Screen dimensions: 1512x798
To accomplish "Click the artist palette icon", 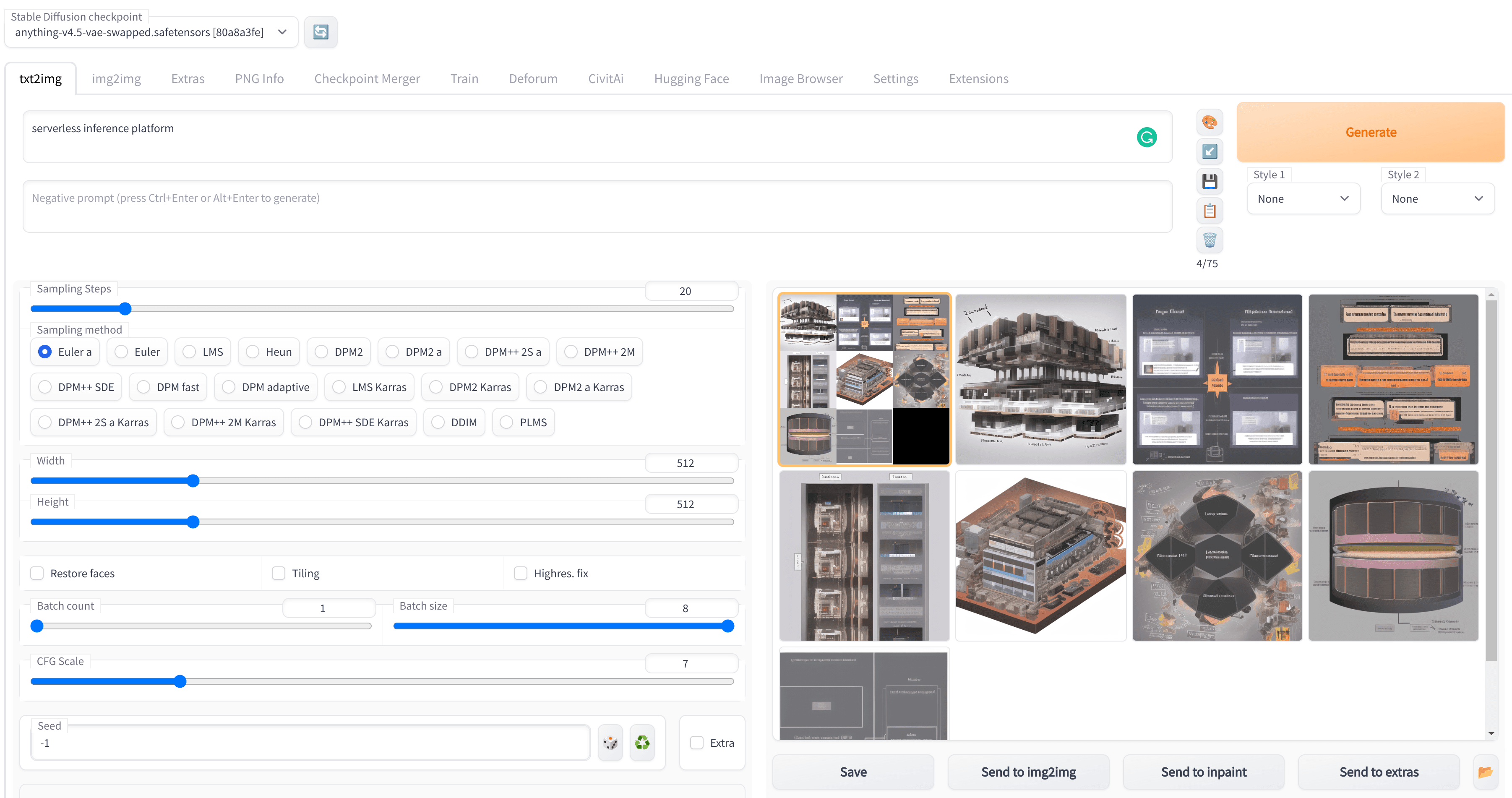I will click(1209, 123).
